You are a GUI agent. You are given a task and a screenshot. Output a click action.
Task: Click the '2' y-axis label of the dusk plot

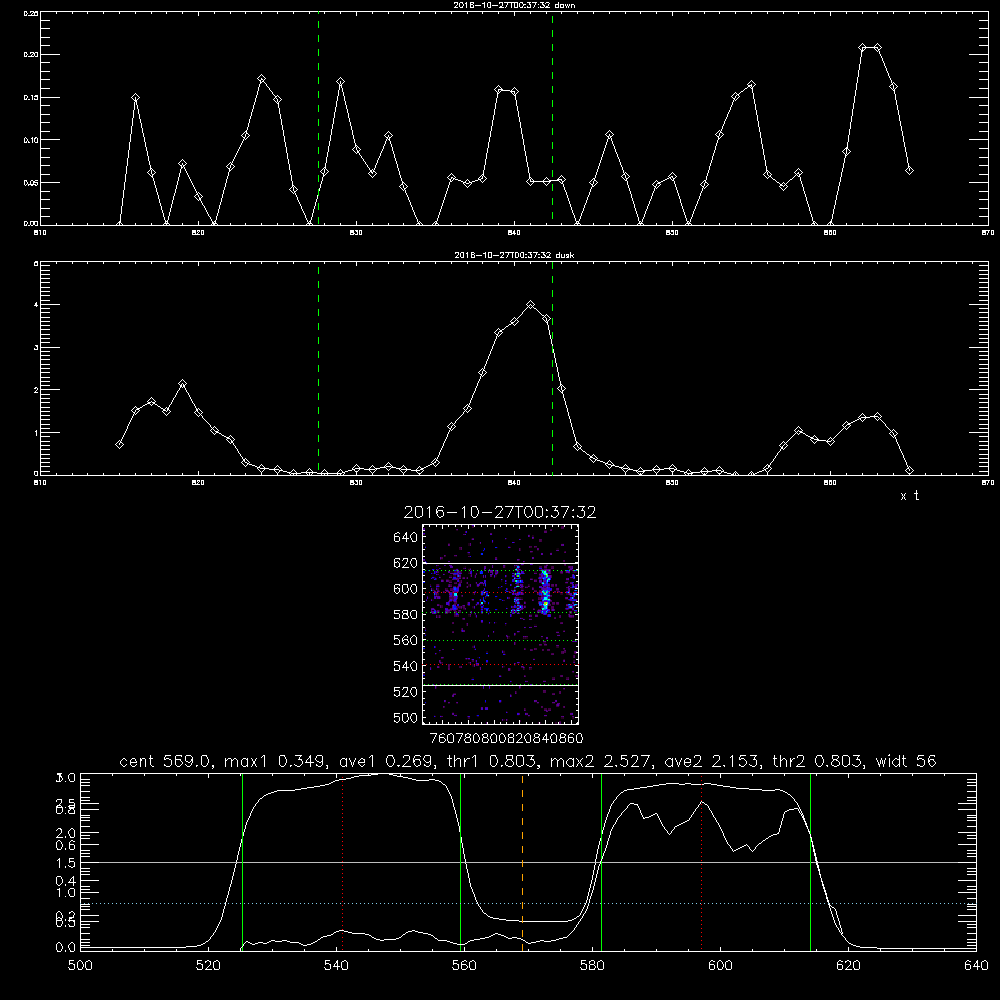point(36,390)
